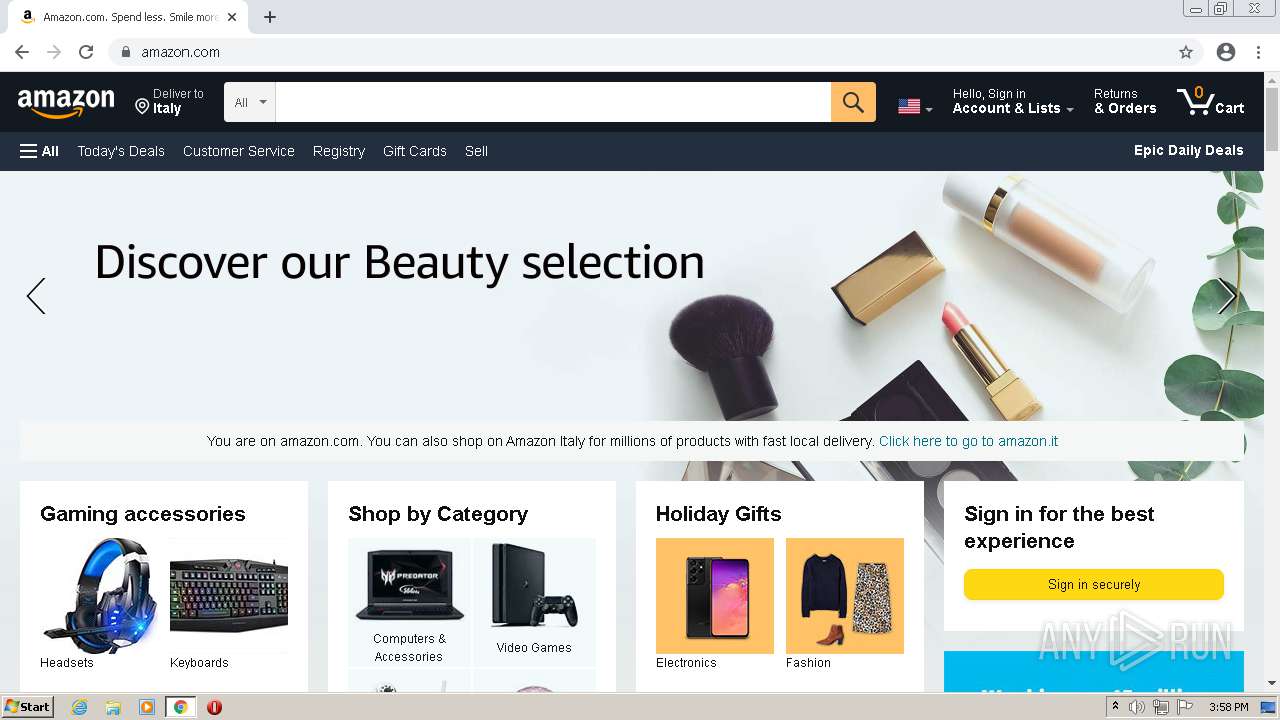Reload the page with refresh icon

(86, 52)
